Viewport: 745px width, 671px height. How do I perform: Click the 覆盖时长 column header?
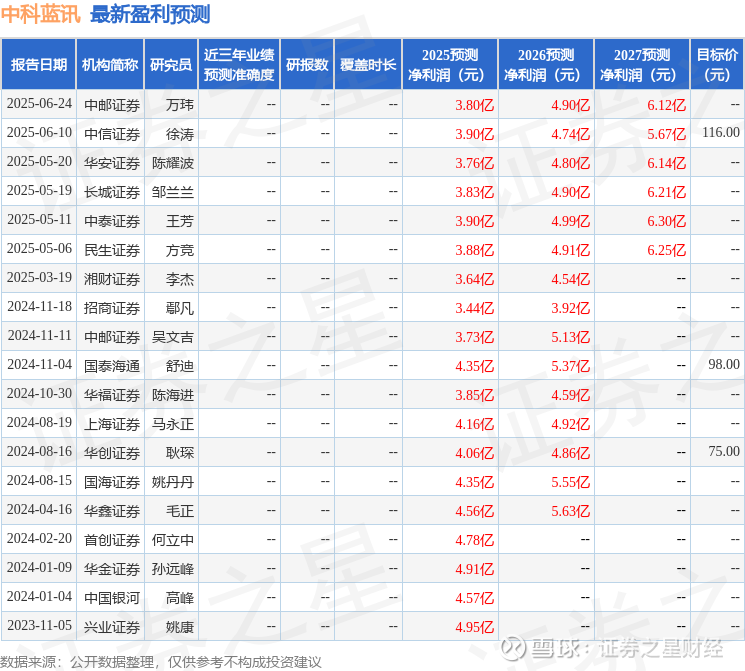(x=368, y=64)
